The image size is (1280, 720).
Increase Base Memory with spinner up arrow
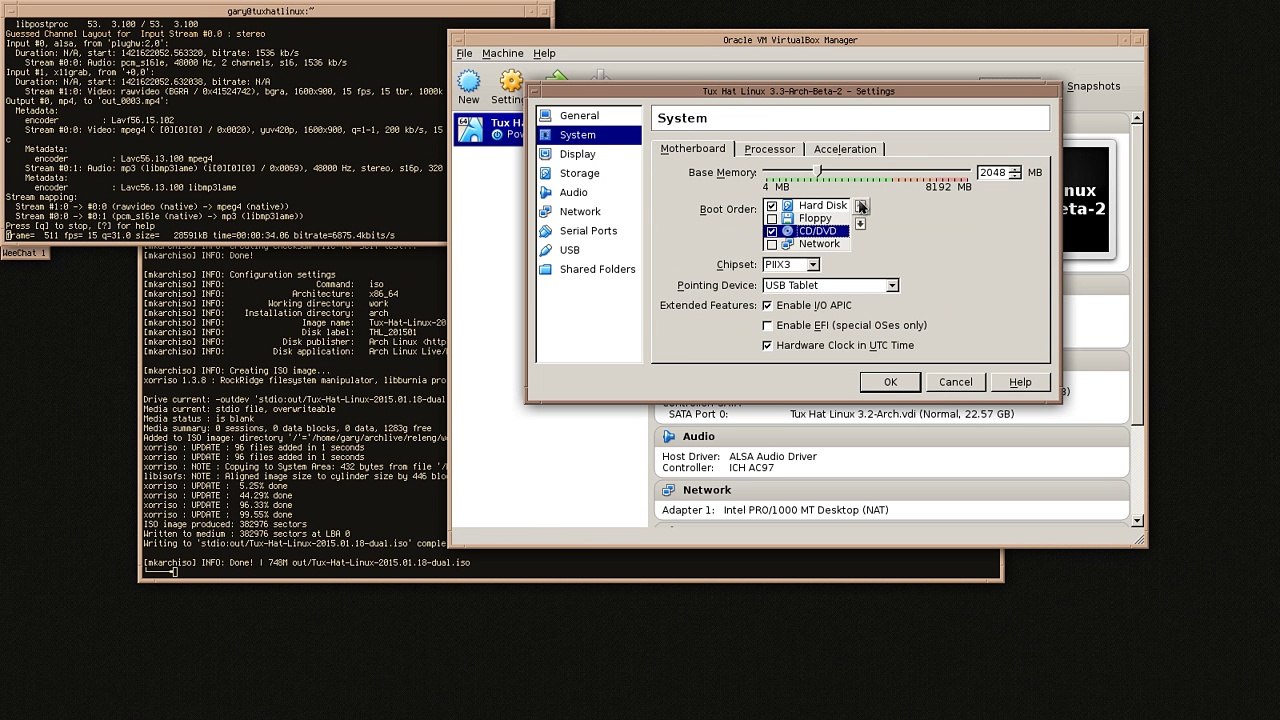1015,169
